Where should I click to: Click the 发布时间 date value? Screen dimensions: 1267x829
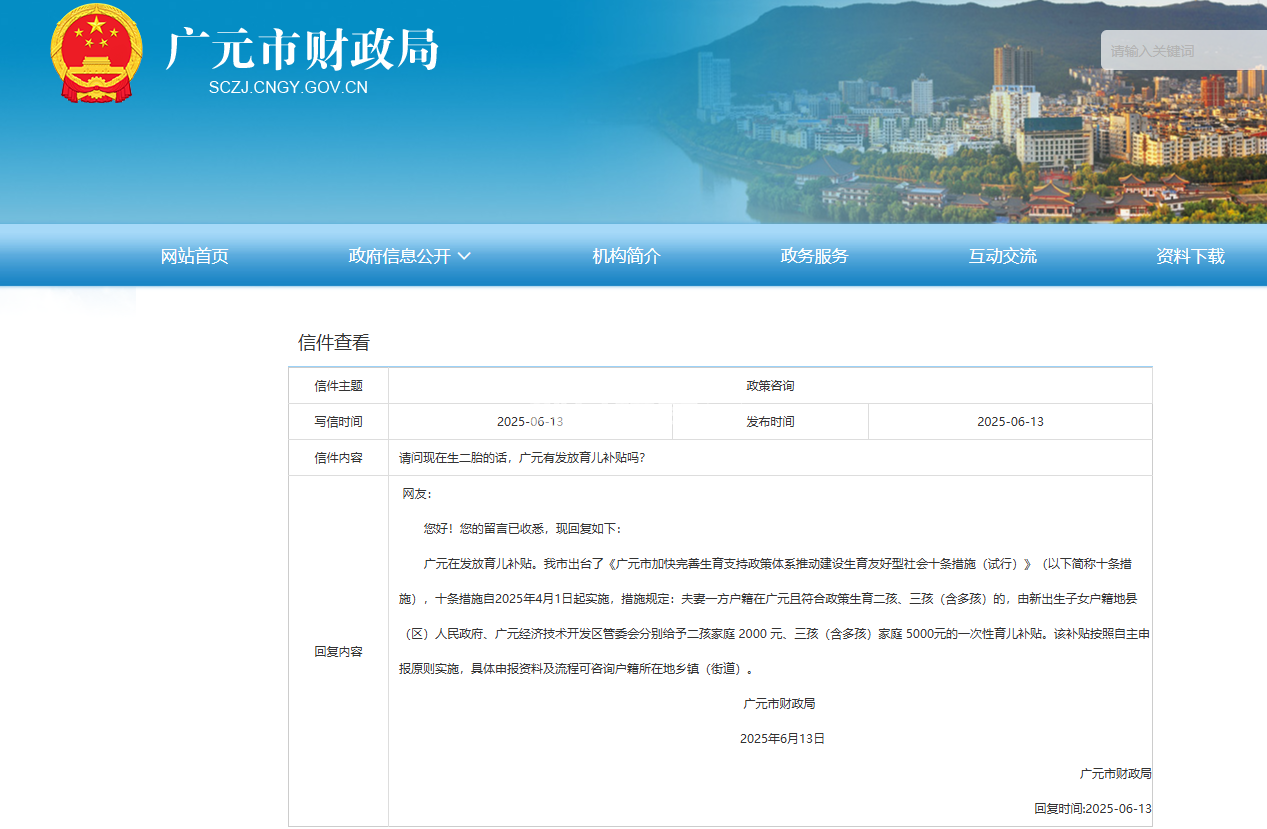[x=1010, y=422]
